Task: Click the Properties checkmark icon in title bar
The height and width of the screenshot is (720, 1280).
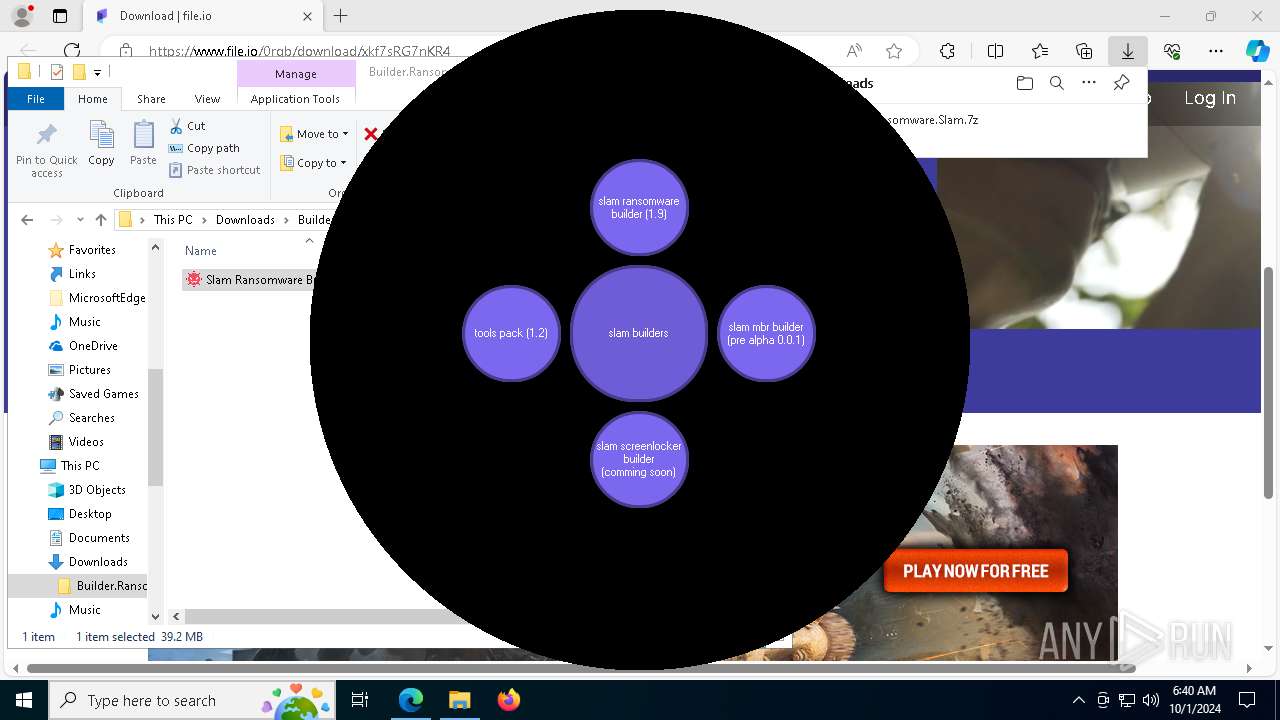Action: coord(57,72)
